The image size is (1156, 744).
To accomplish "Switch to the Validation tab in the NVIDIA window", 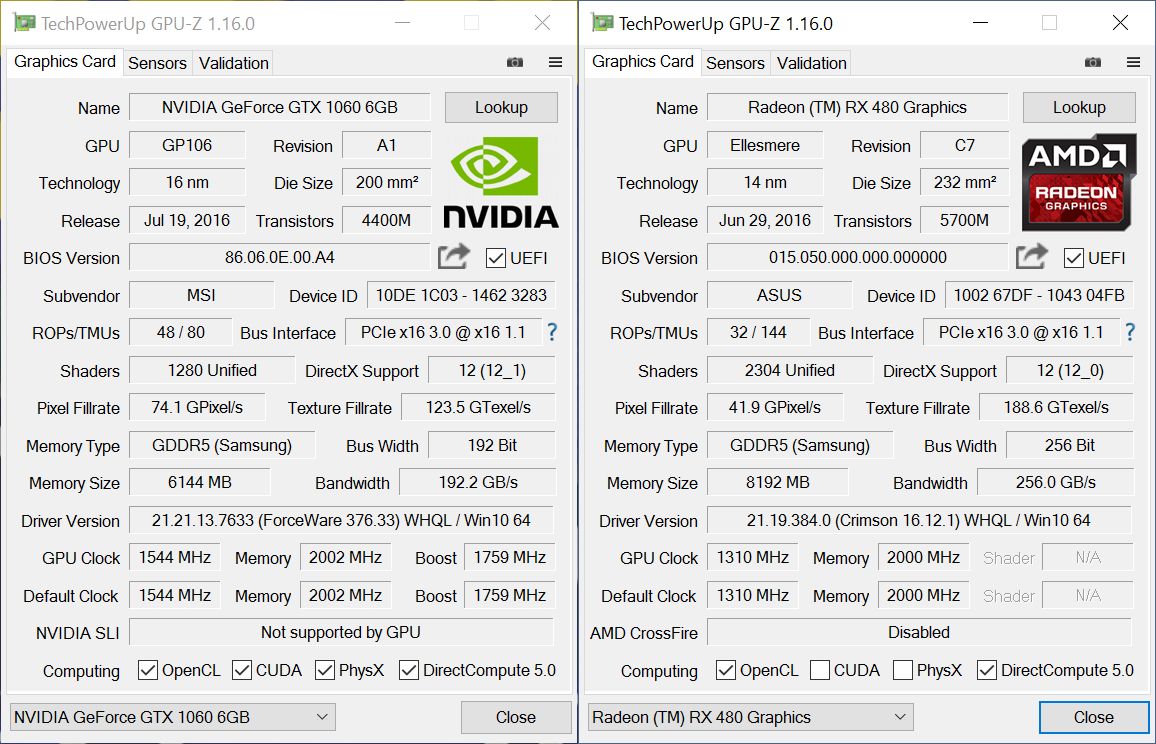I will coord(234,63).
